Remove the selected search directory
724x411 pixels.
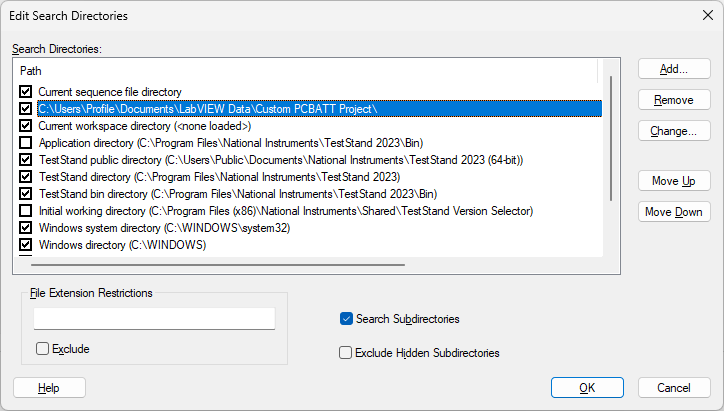click(674, 100)
